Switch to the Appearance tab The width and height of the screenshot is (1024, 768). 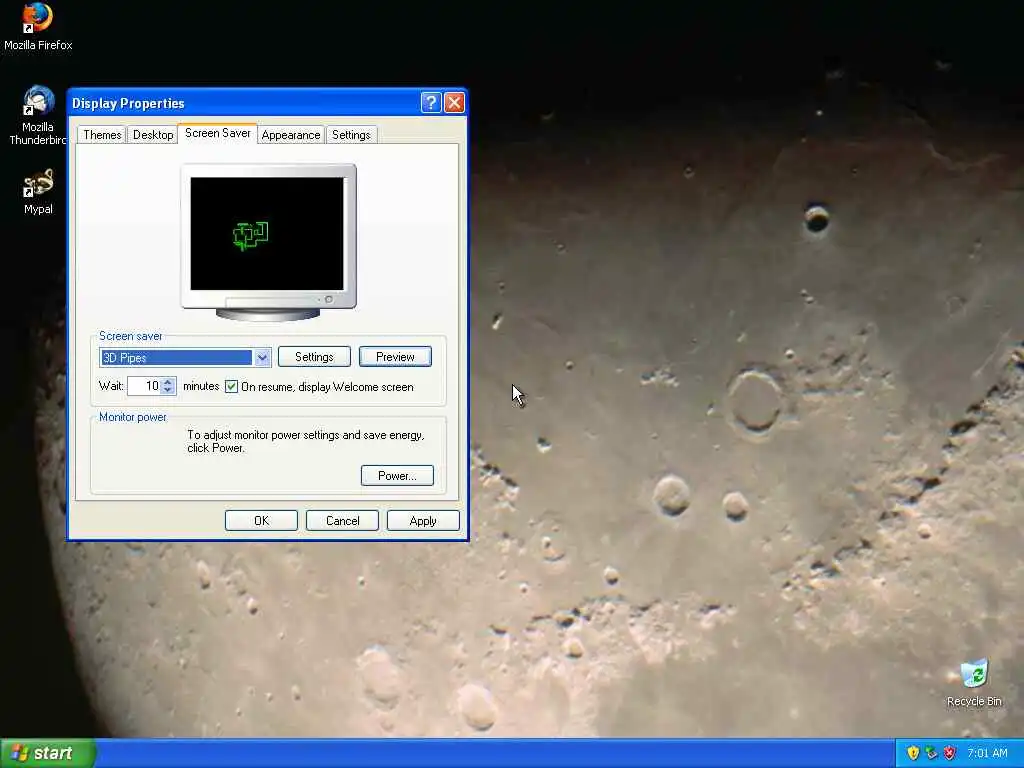pyautogui.click(x=291, y=135)
